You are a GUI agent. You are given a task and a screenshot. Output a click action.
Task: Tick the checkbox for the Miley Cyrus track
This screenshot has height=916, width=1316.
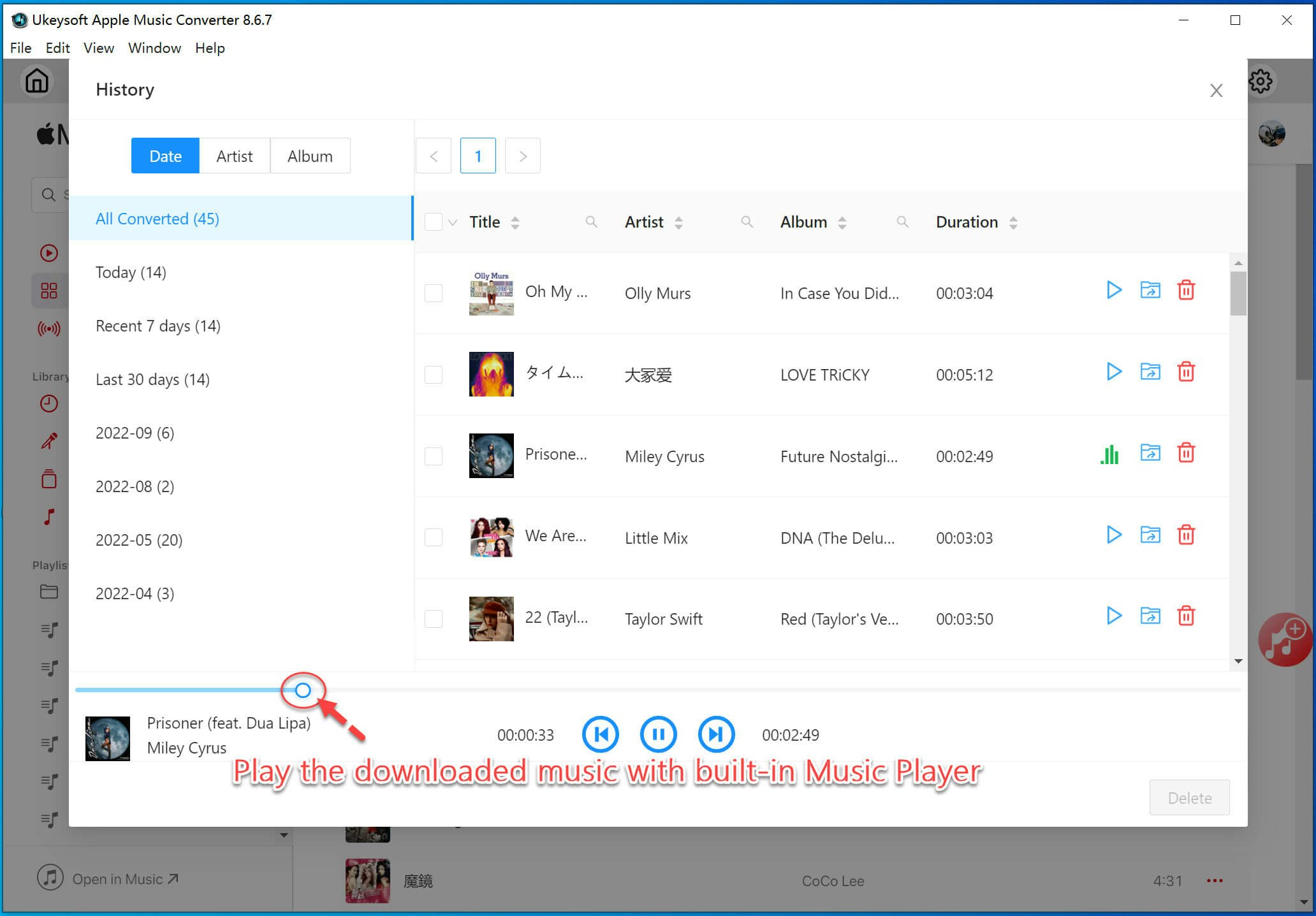tap(434, 456)
